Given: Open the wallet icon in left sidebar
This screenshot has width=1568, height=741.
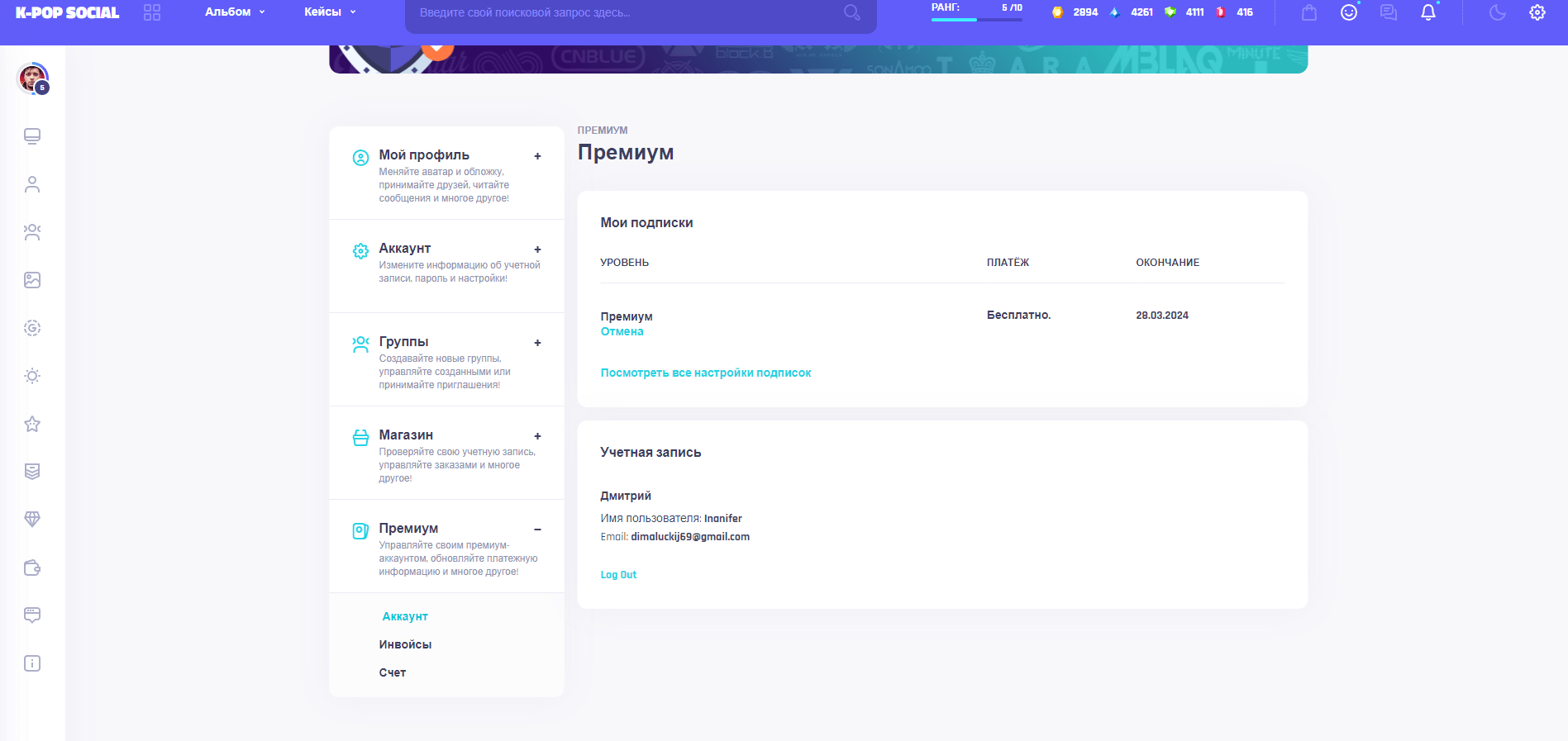Looking at the screenshot, I should [32, 568].
